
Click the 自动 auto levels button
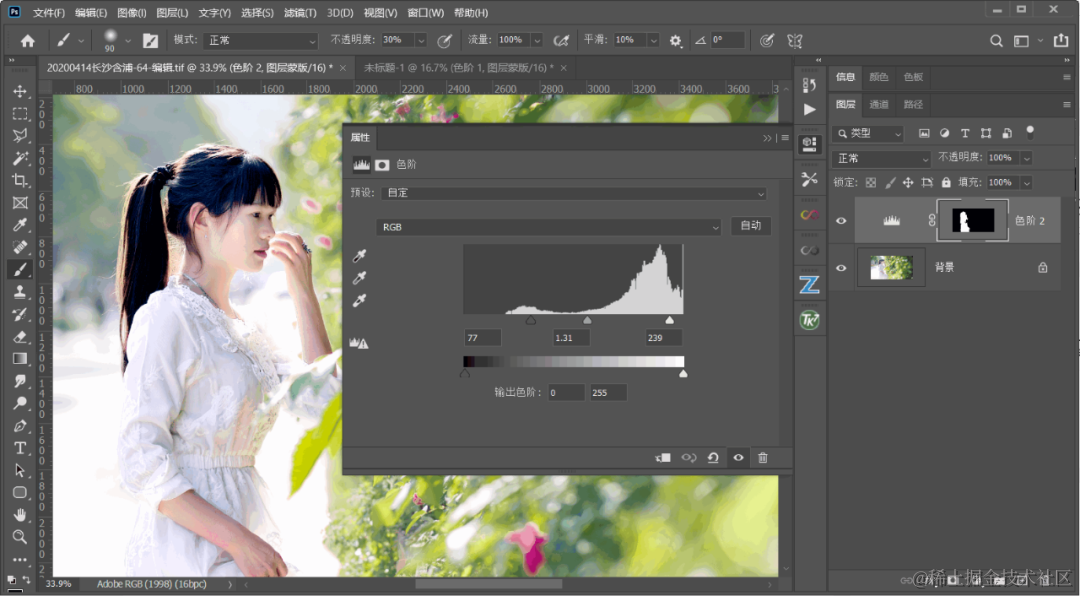750,225
